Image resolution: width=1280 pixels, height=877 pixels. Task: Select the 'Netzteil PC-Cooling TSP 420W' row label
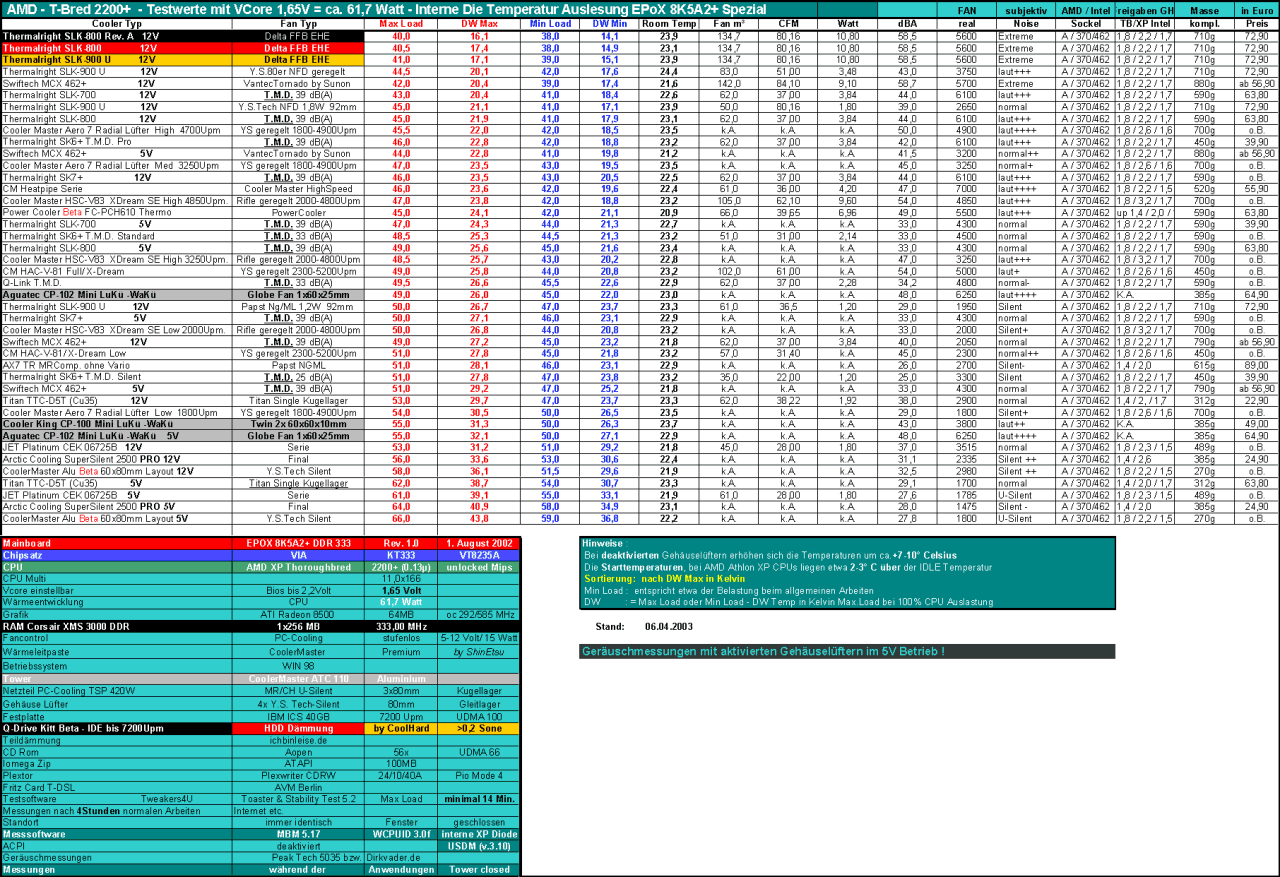[x=116, y=690]
